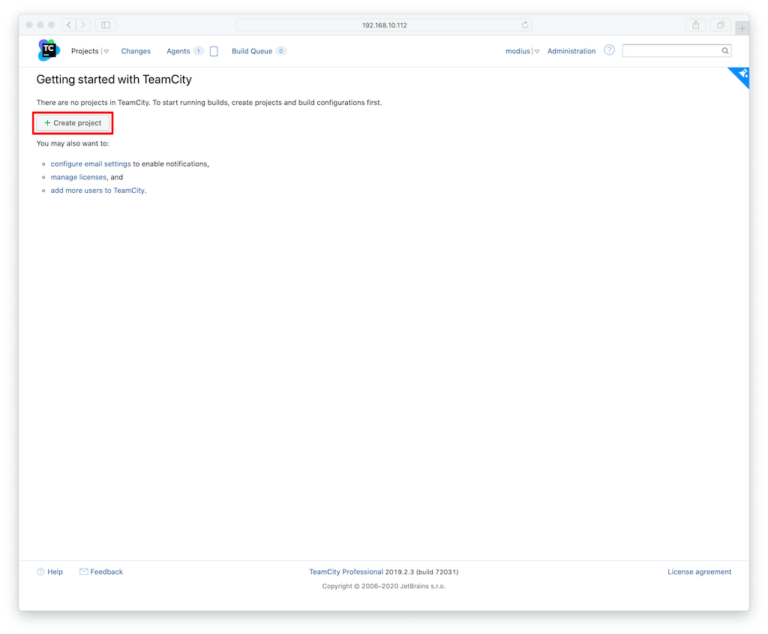Image resolution: width=768 pixels, height=634 pixels.
Task: Go to the Changes page
Action: tap(136, 51)
